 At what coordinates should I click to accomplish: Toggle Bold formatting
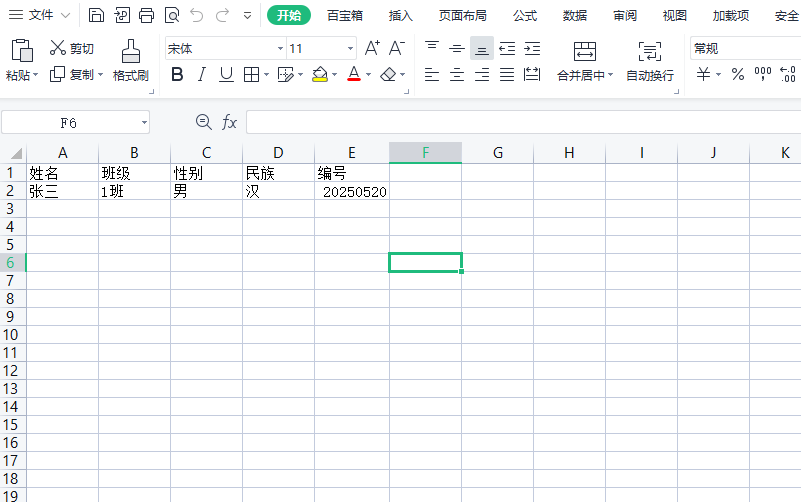pyautogui.click(x=177, y=75)
